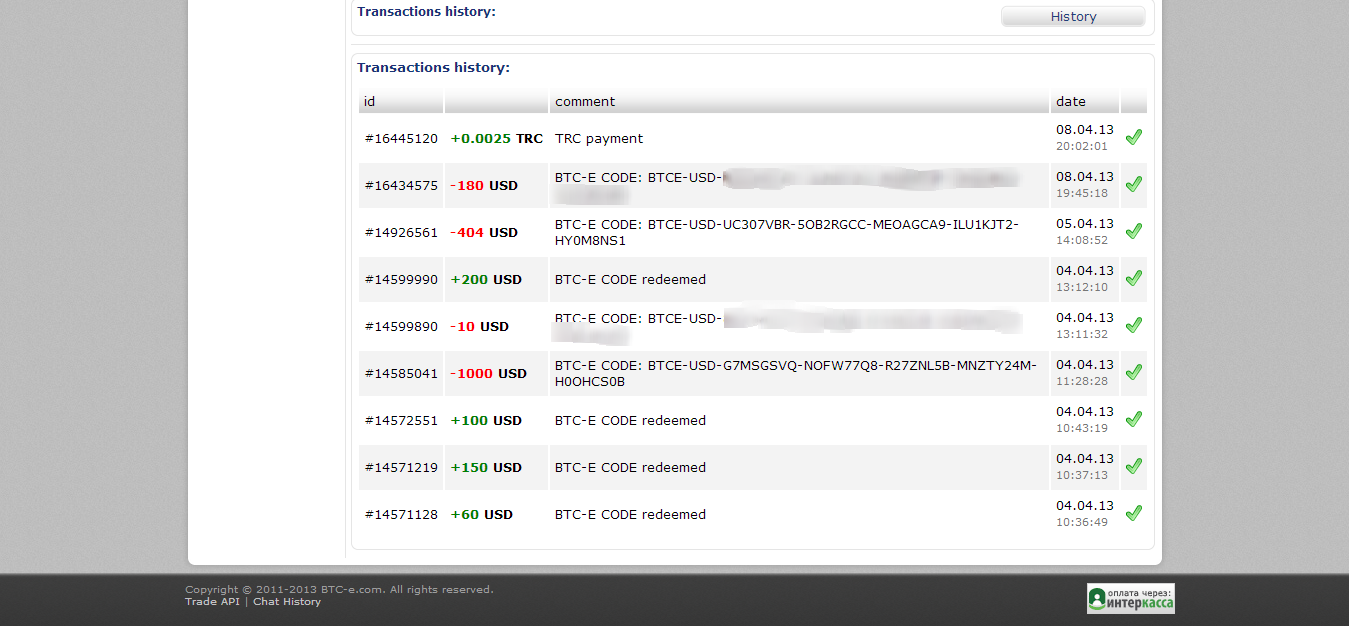Image resolution: width=1349 pixels, height=626 pixels.
Task: Select transaction id #14571128
Action: [x=401, y=515]
